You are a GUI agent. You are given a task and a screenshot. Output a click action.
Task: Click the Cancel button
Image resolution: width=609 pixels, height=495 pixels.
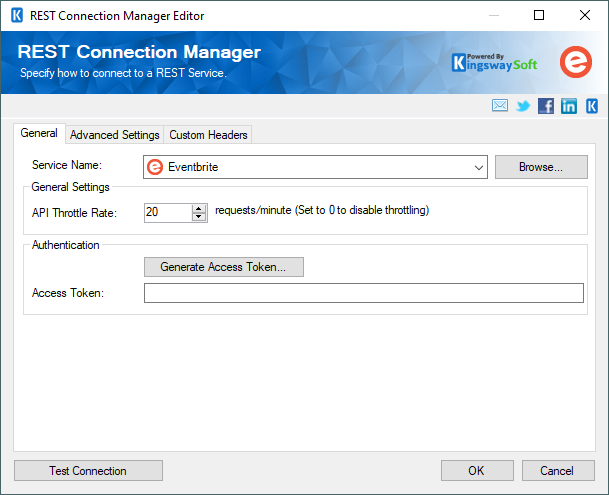[558, 471]
